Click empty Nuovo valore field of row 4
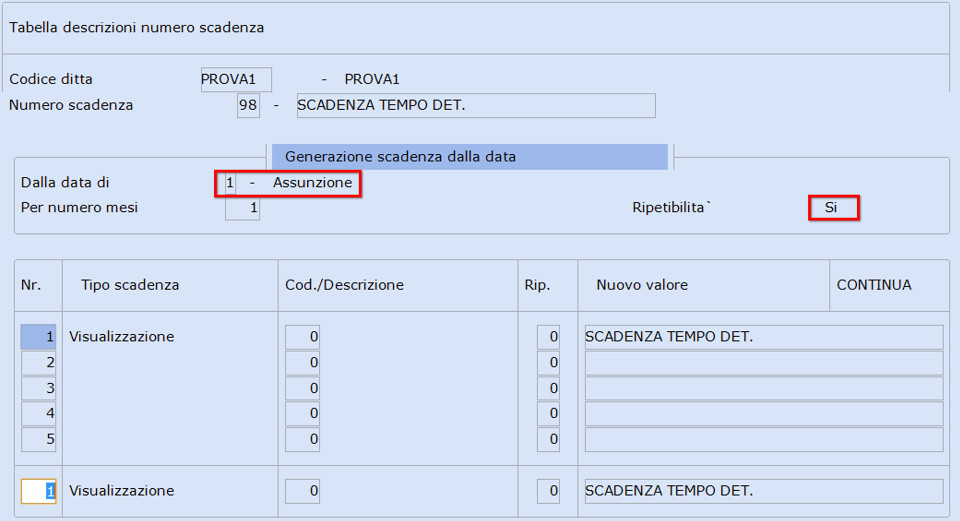This screenshot has height=521, width=960. (764, 413)
